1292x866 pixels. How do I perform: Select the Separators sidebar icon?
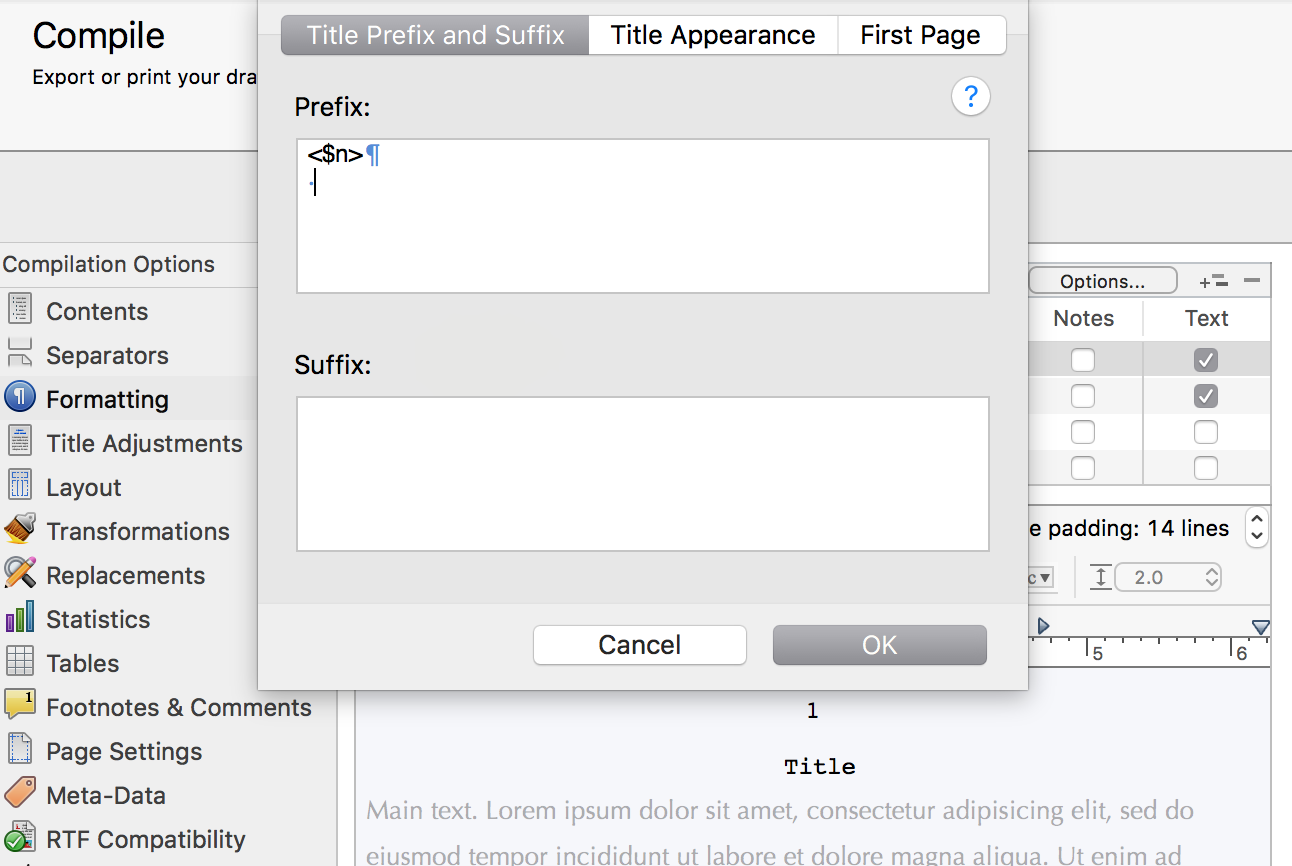[x=19, y=354]
